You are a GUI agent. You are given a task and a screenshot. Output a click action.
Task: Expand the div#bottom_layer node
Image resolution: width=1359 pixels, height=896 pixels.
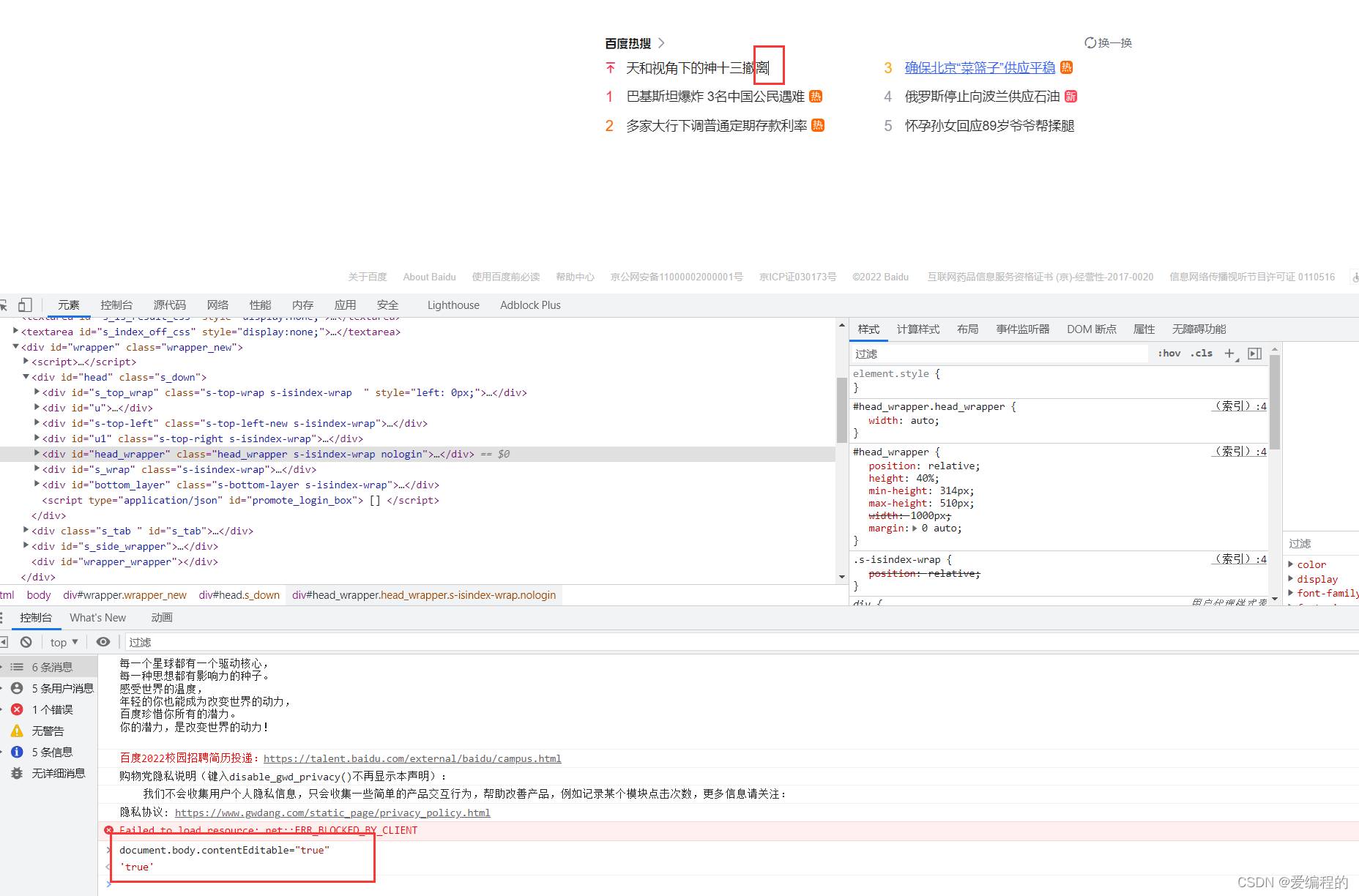pos(37,485)
